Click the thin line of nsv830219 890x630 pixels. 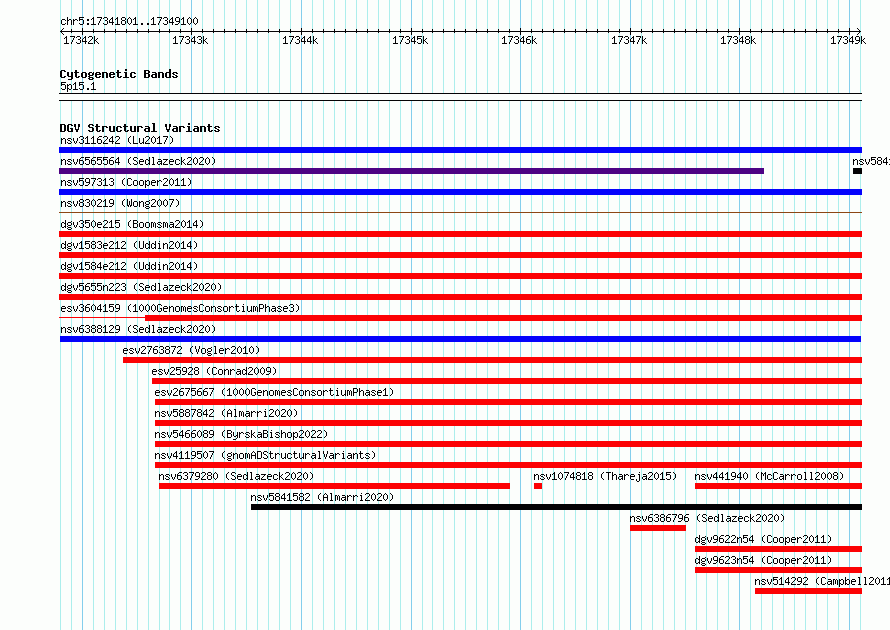(x=460, y=213)
